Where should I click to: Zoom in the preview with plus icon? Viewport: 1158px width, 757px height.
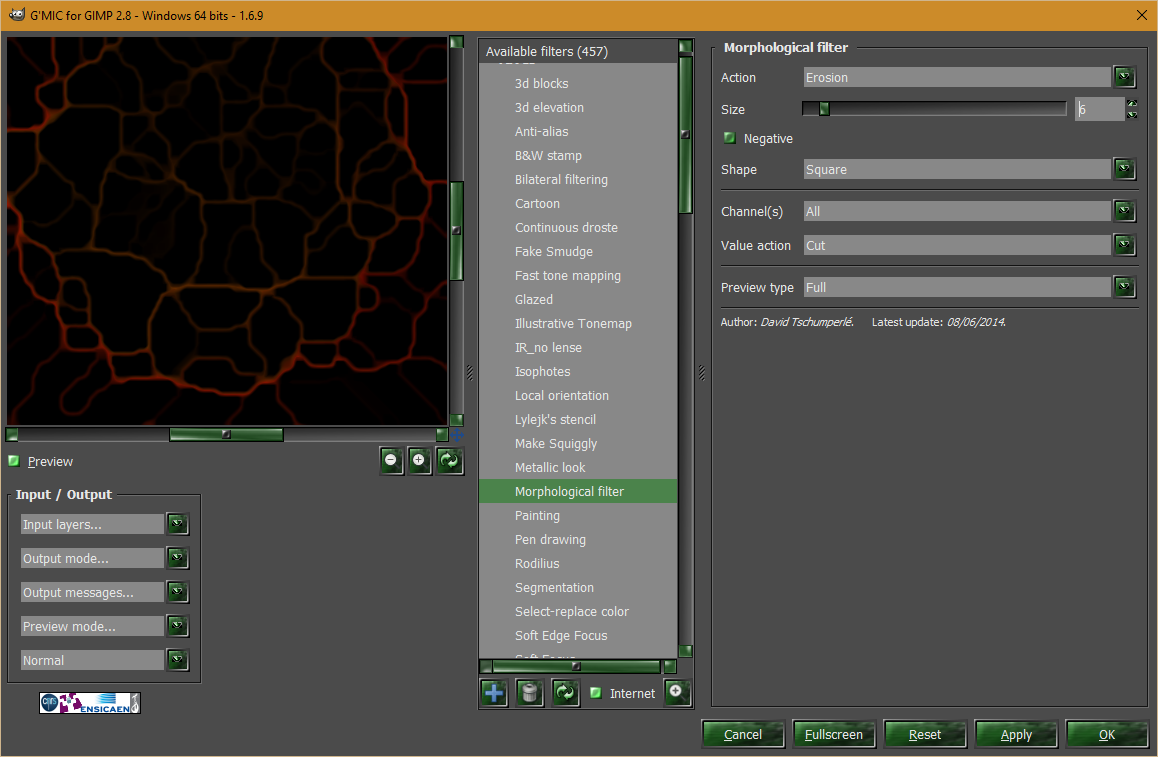tap(419, 461)
